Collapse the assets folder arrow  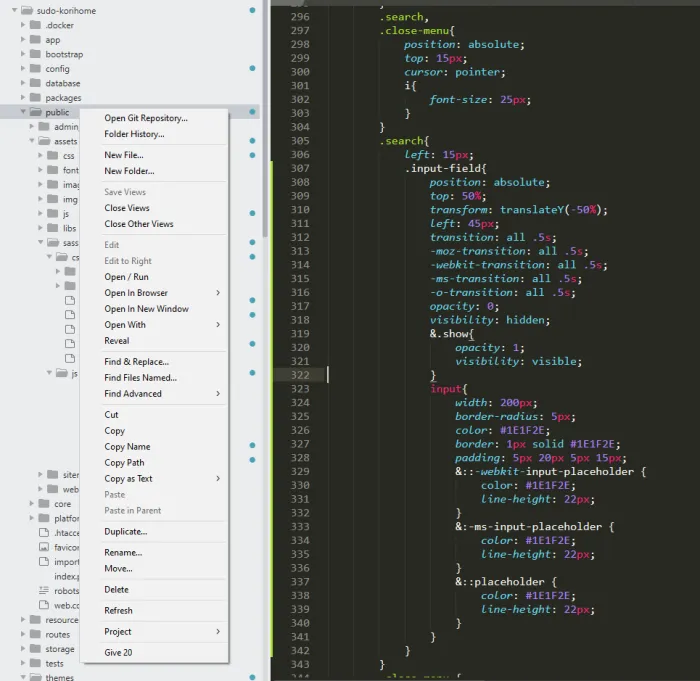pos(32,141)
